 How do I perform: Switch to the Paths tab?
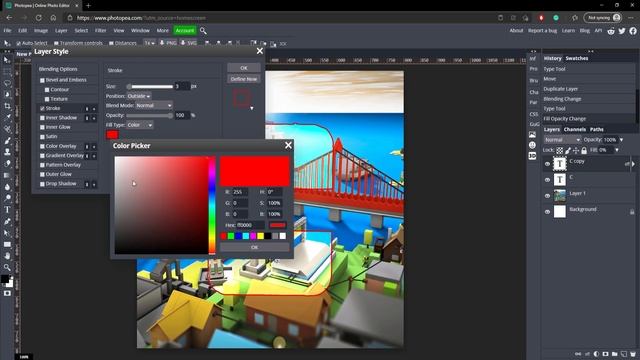tap(596, 129)
